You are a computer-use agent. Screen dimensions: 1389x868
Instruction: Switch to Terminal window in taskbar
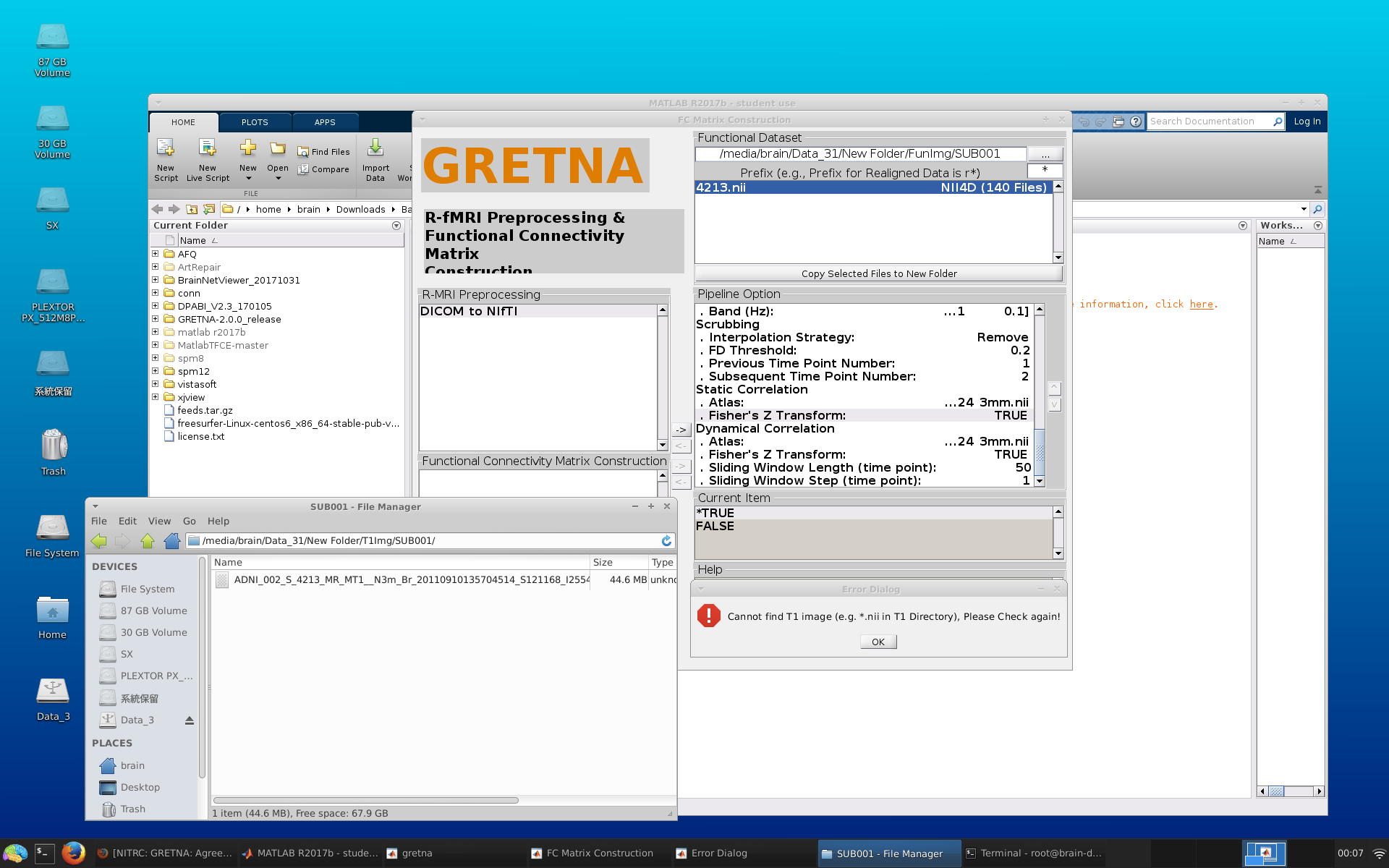click(x=1033, y=854)
